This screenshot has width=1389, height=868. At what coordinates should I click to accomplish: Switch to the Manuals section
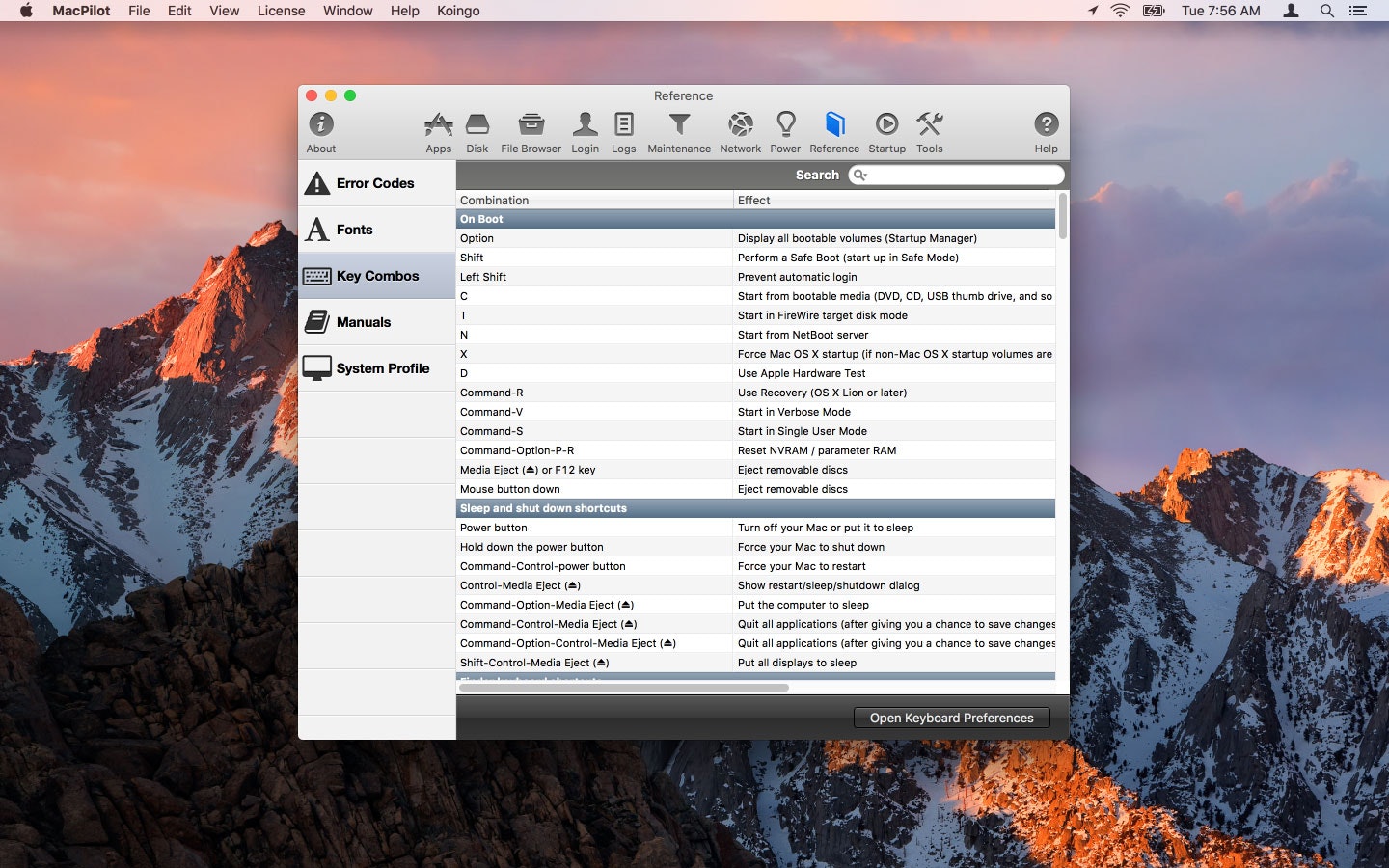tap(376, 321)
